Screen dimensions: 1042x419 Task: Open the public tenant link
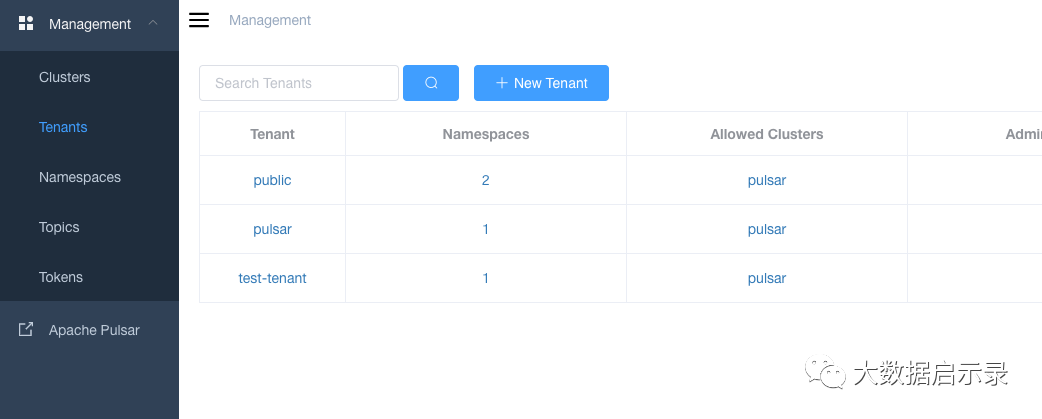[272, 180]
